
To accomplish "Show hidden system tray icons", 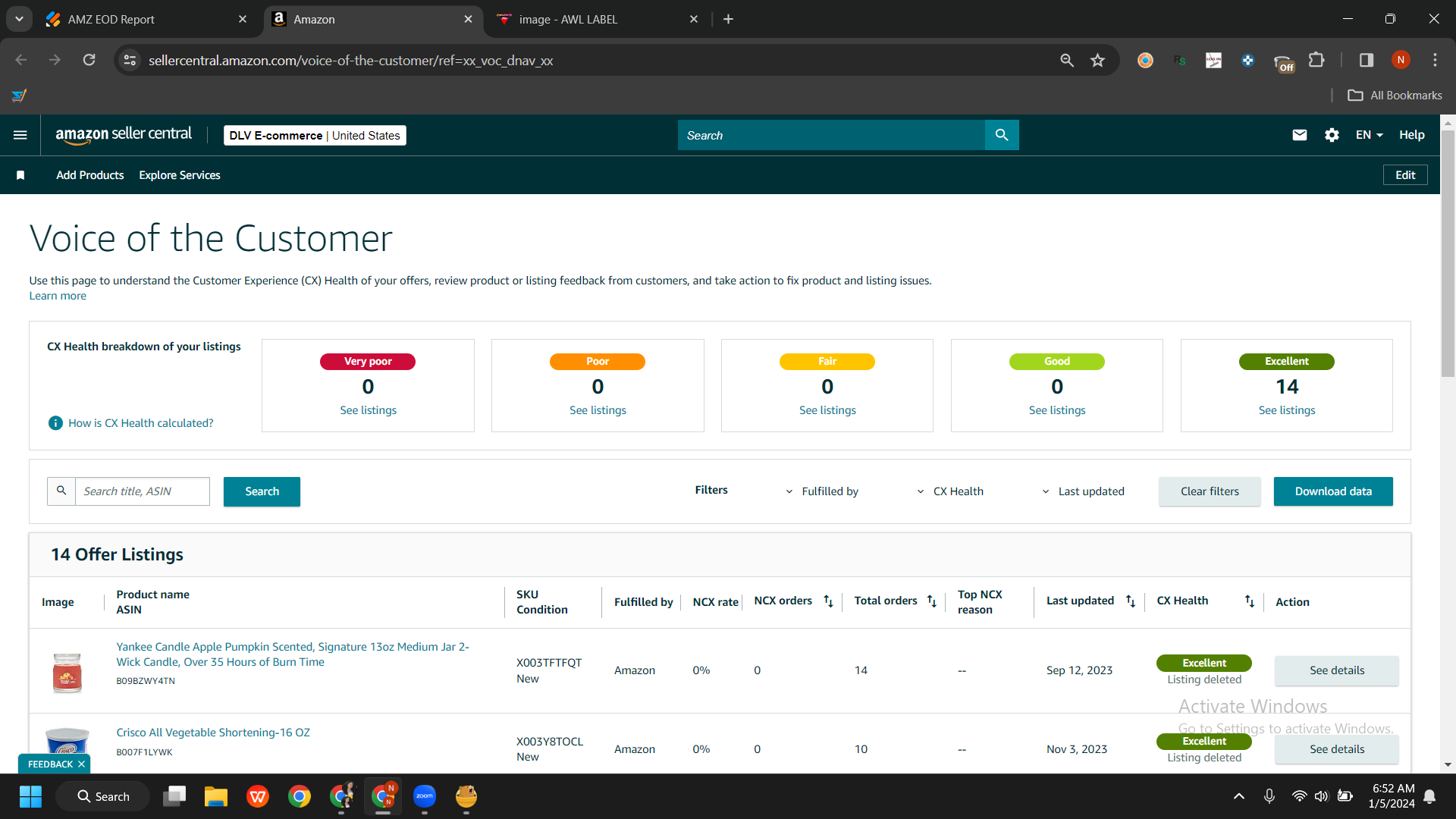I will tap(1239, 796).
